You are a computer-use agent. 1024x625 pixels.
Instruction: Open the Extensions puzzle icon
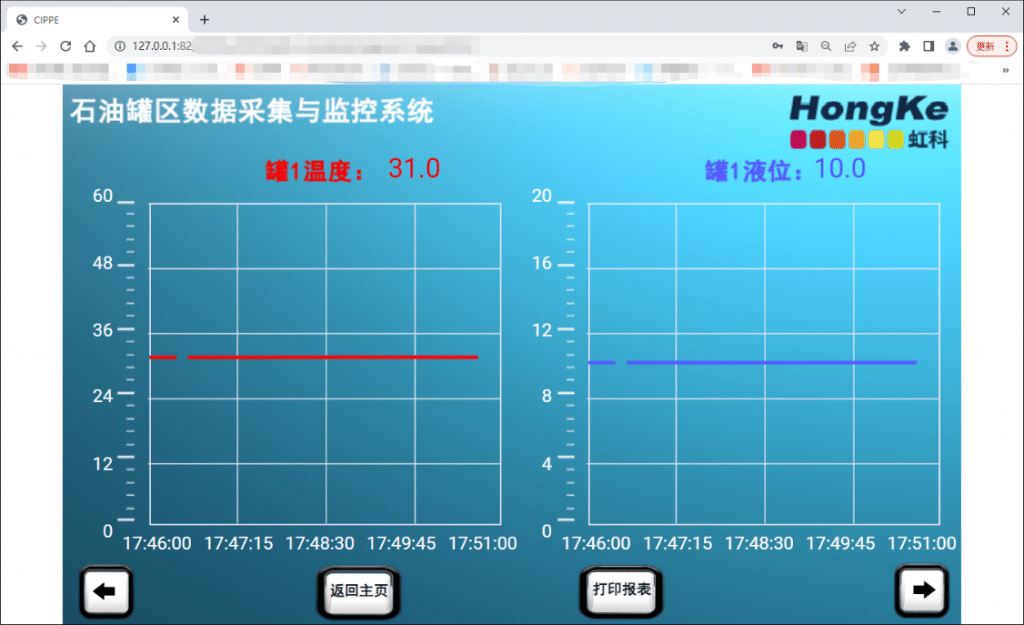pyautogui.click(x=904, y=46)
